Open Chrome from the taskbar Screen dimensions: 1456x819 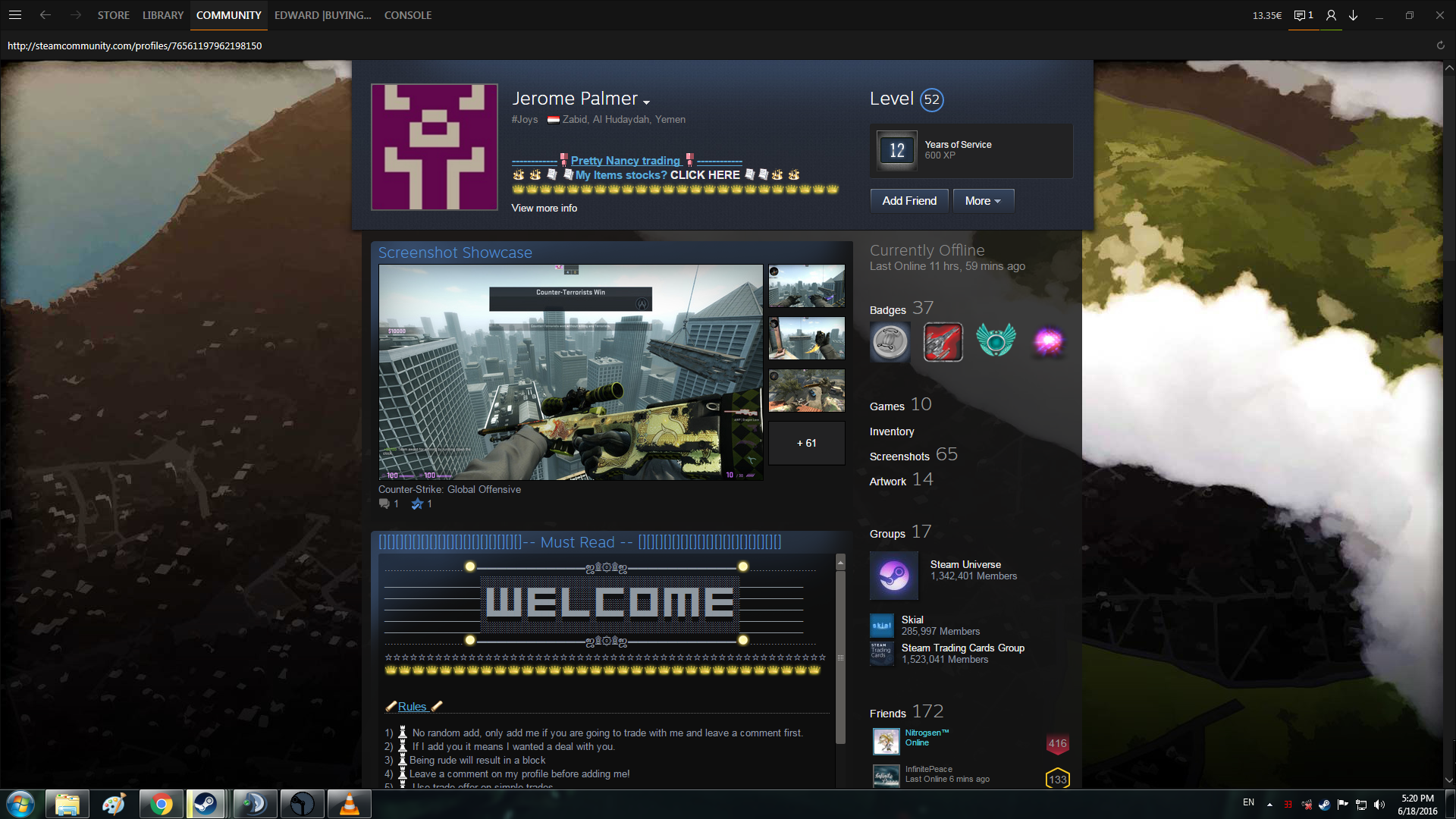pos(161,804)
